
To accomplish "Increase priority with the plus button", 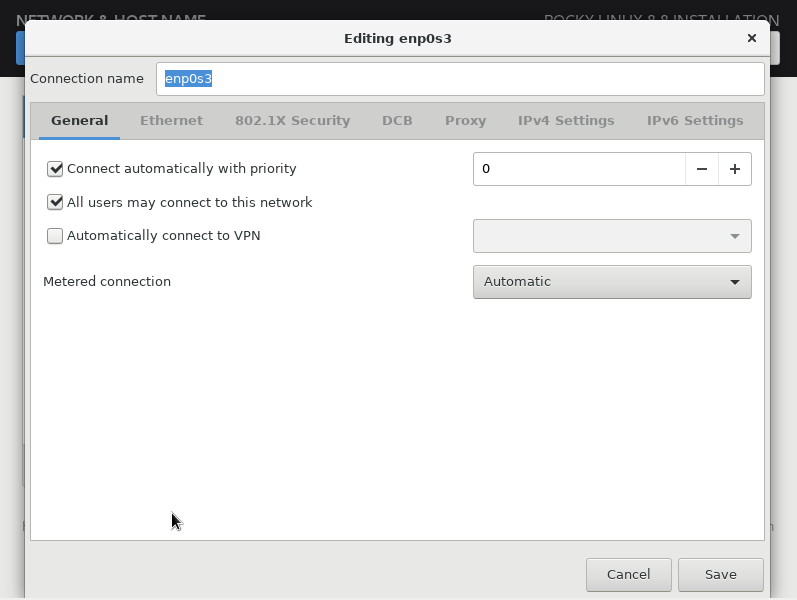I will (735, 169).
